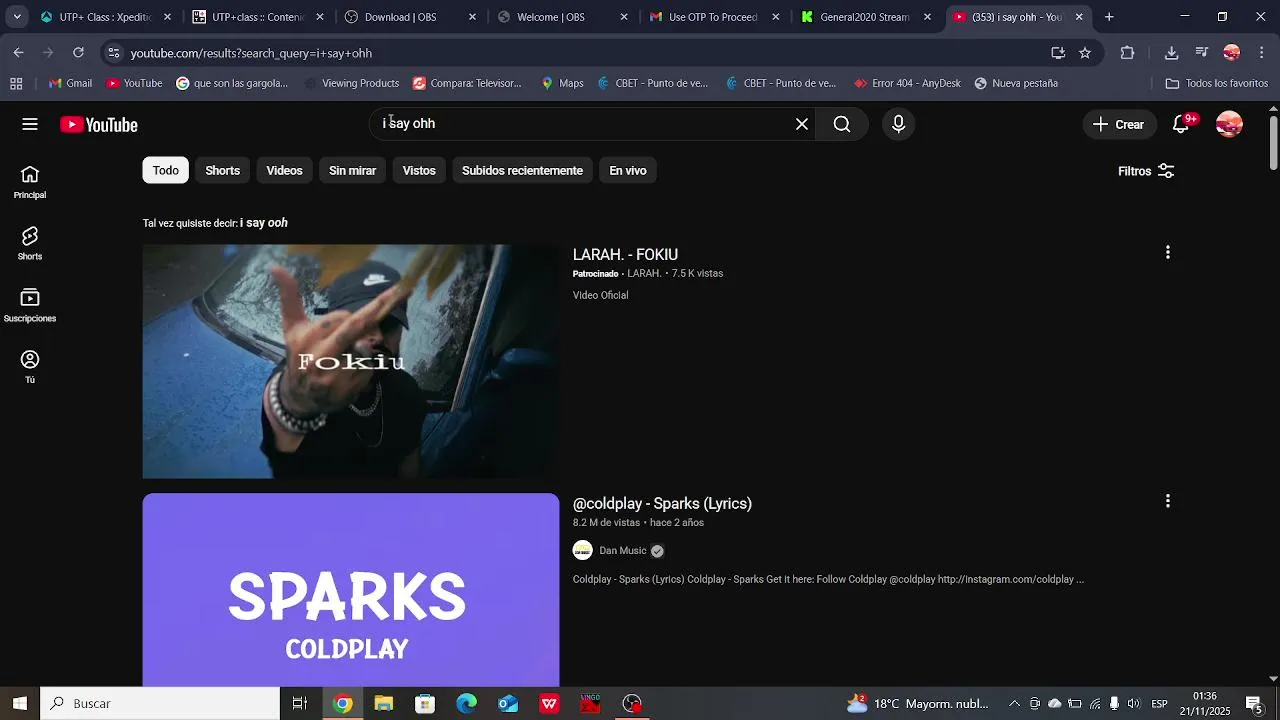Open Principal in the sidebar
This screenshot has width=1280, height=720.
click(30, 182)
